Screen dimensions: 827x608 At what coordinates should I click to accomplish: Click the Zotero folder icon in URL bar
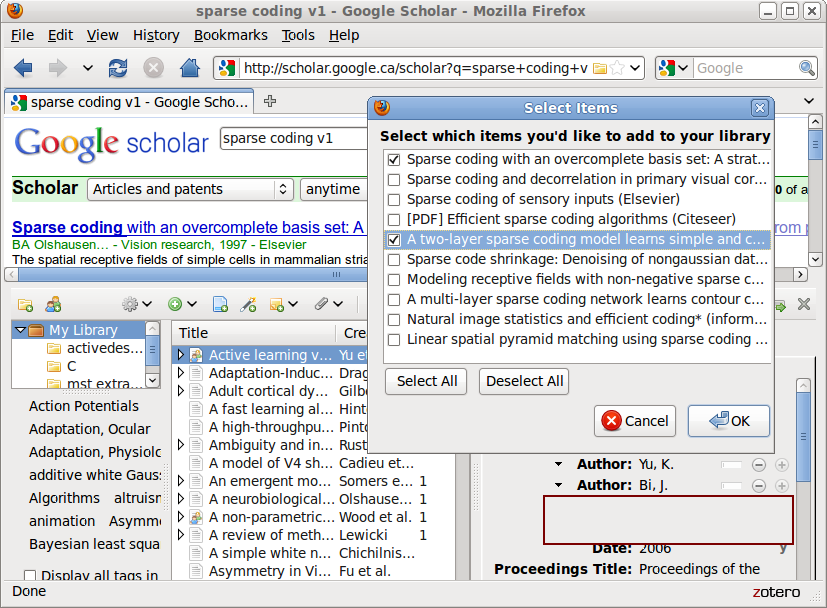point(600,68)
